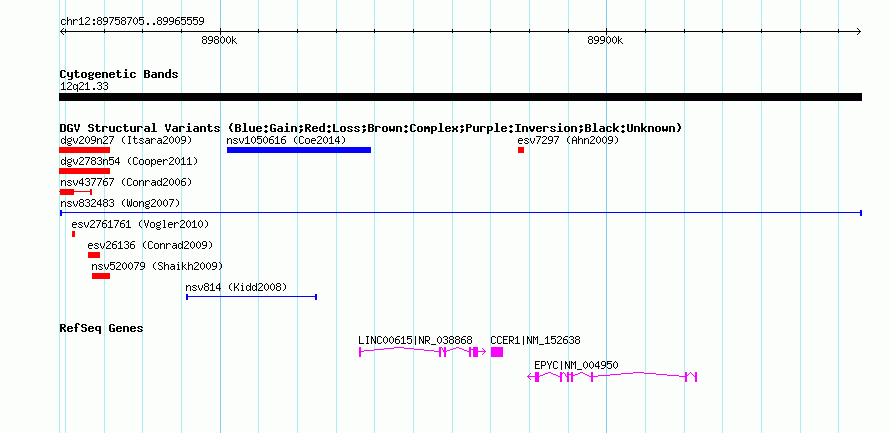Screen dimensions: 890x433
Task: Click the small red esv7297 marker
Action: coord(520,150)
